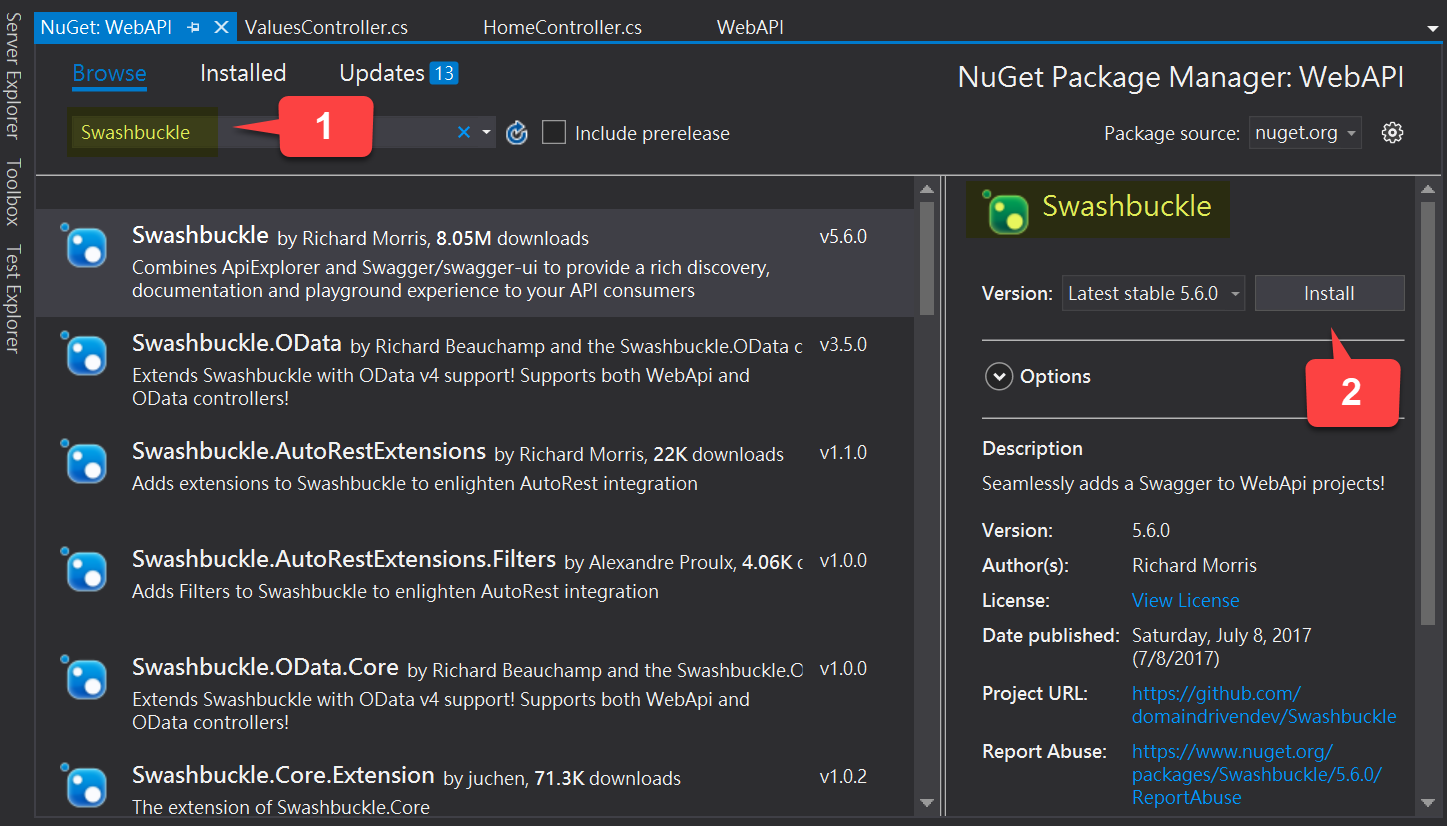The width and height of the screenshot is (1447, 826).
Task: Clear the Swashbuckle search text
Action: pos(464,132)
